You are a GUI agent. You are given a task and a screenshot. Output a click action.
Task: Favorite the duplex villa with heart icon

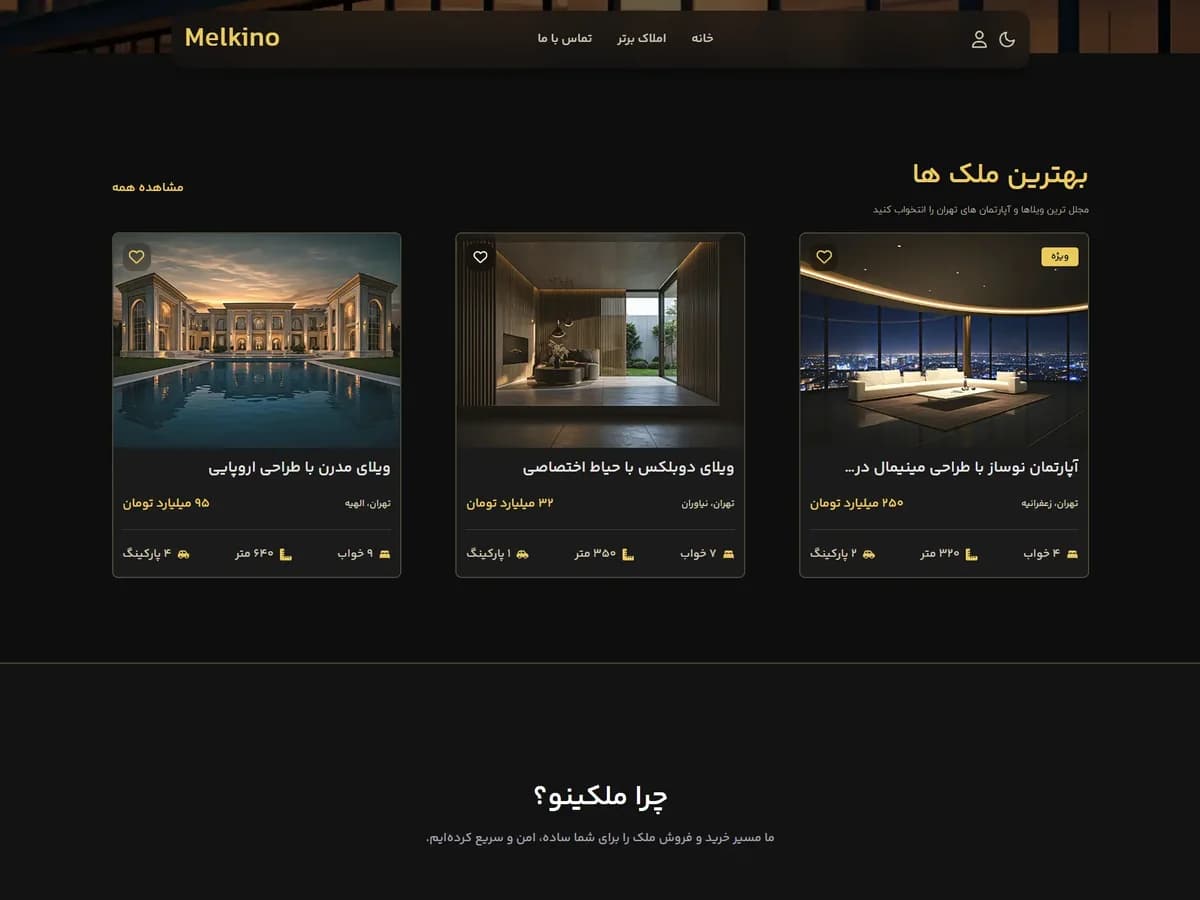(x=480, y=257)
